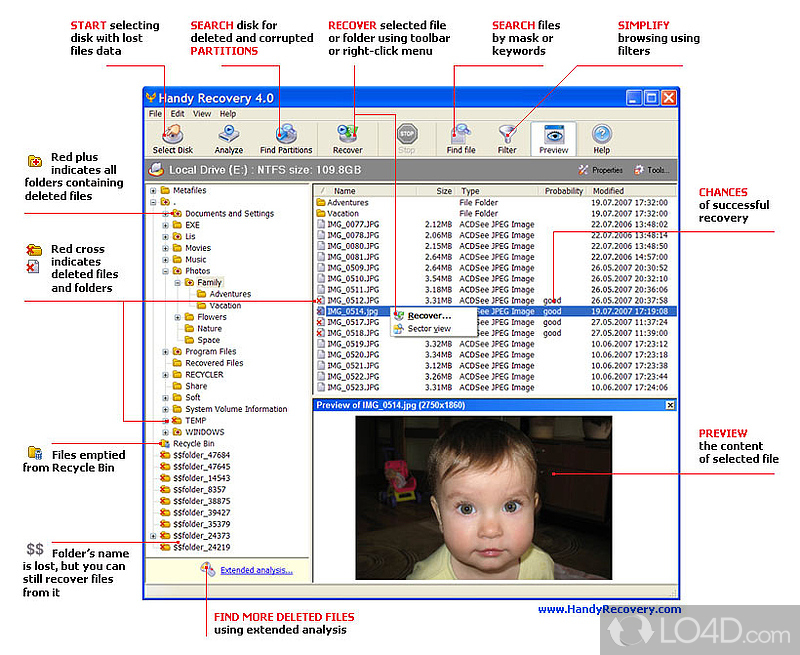The image size is (800, 655).
Task: Expand the Program Files node
Action: [165, 352]
